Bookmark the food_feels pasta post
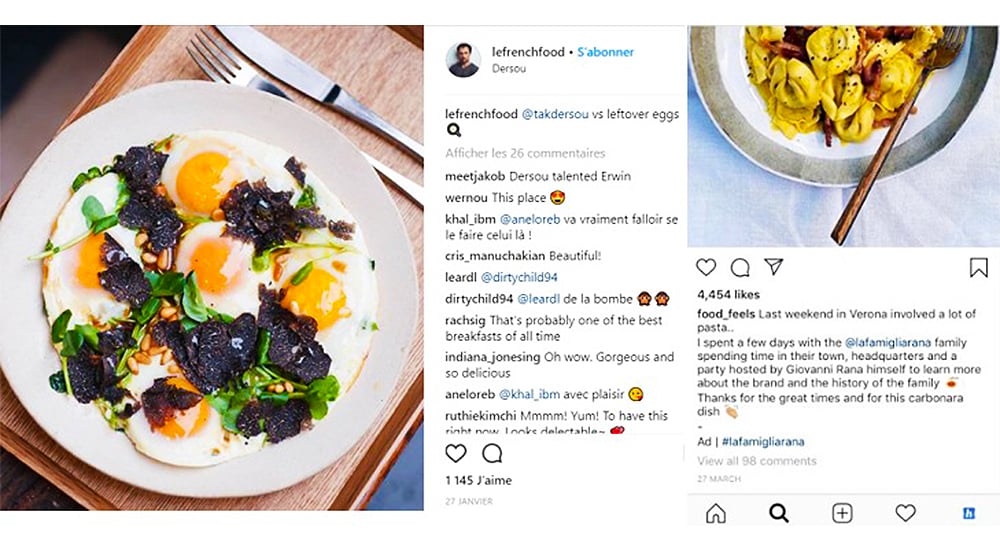Image resolution: width=1000 pixels, height=550 pixels. [978, 267]
